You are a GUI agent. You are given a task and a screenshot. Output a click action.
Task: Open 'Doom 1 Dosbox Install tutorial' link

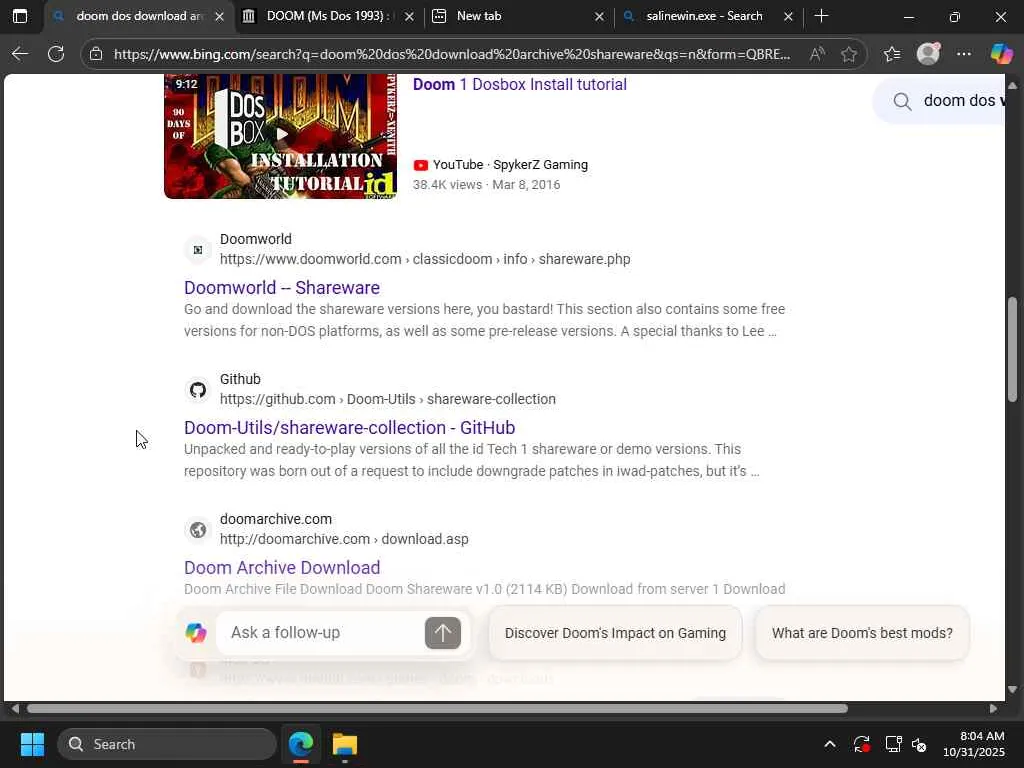coord(519,84)
